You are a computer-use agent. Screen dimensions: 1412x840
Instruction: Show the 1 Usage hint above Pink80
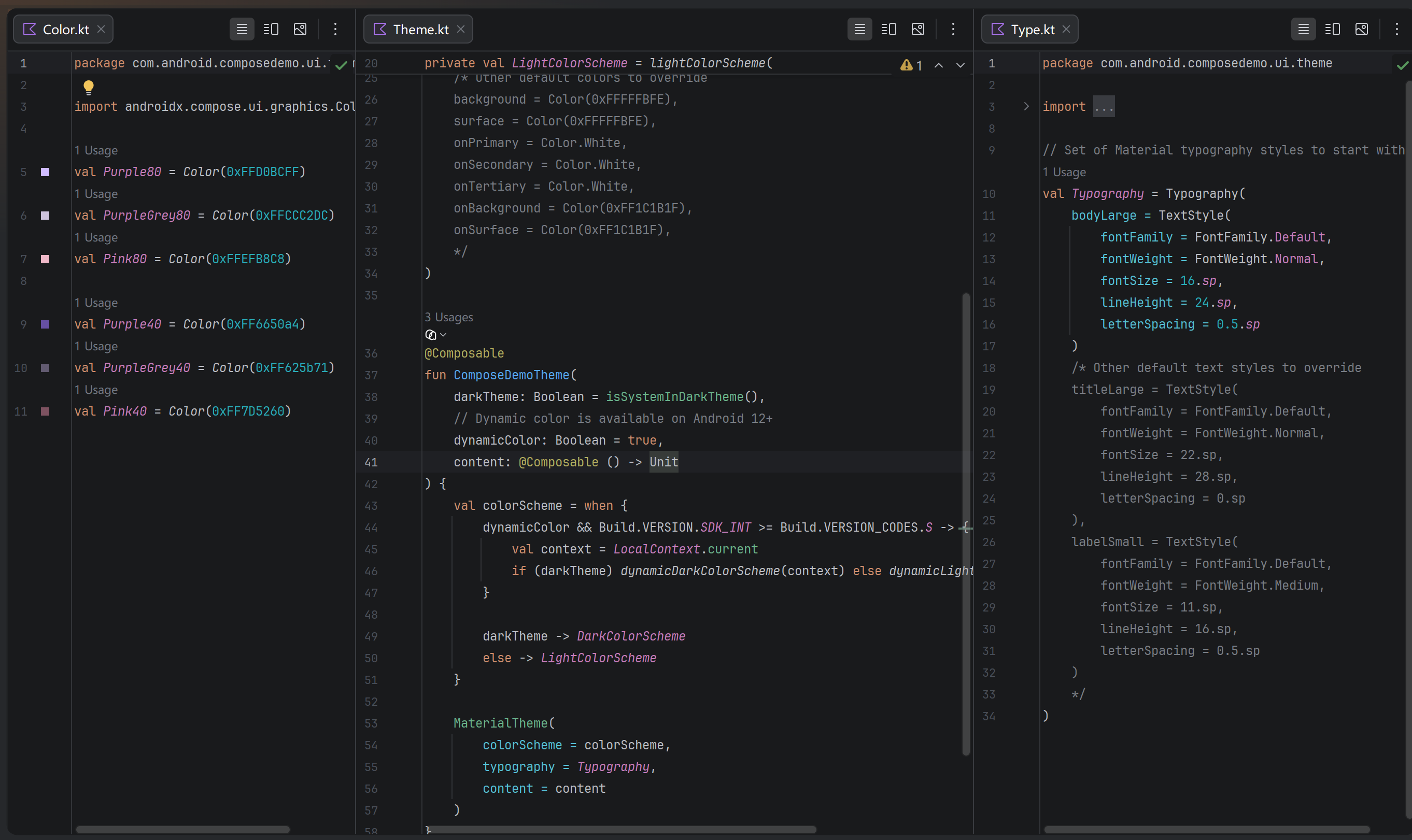(x=96, y=238)
